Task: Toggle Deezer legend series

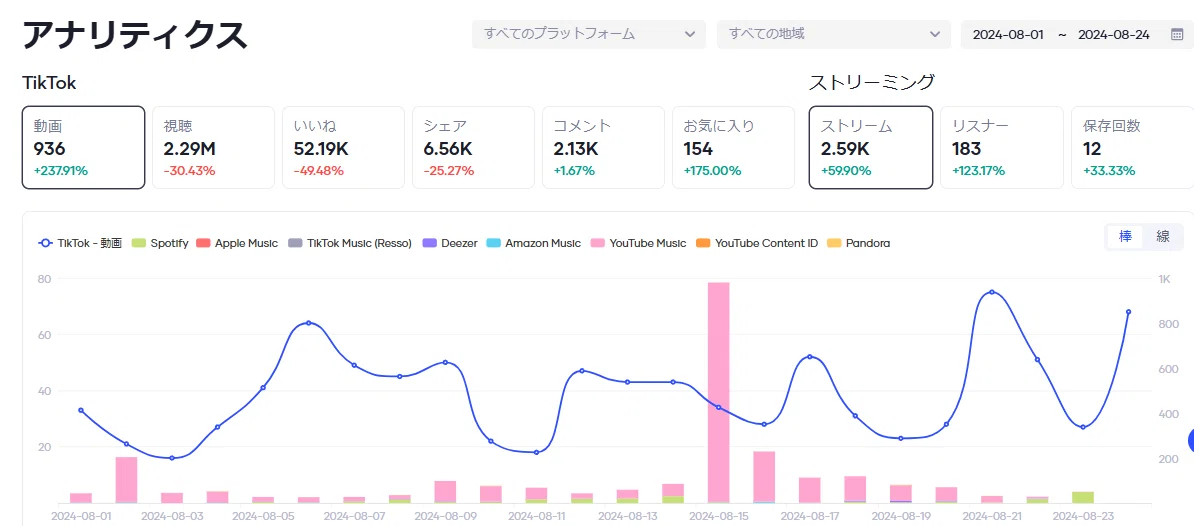Action: [x=449, y=244]
